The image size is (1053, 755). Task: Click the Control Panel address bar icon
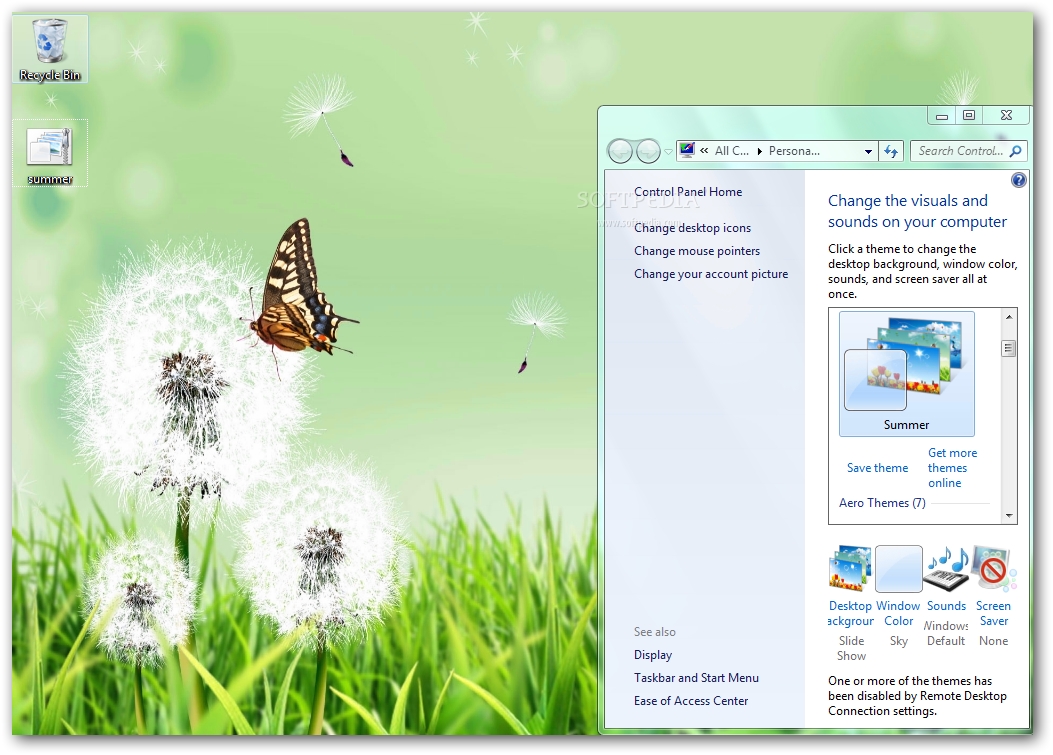[686, 150]
